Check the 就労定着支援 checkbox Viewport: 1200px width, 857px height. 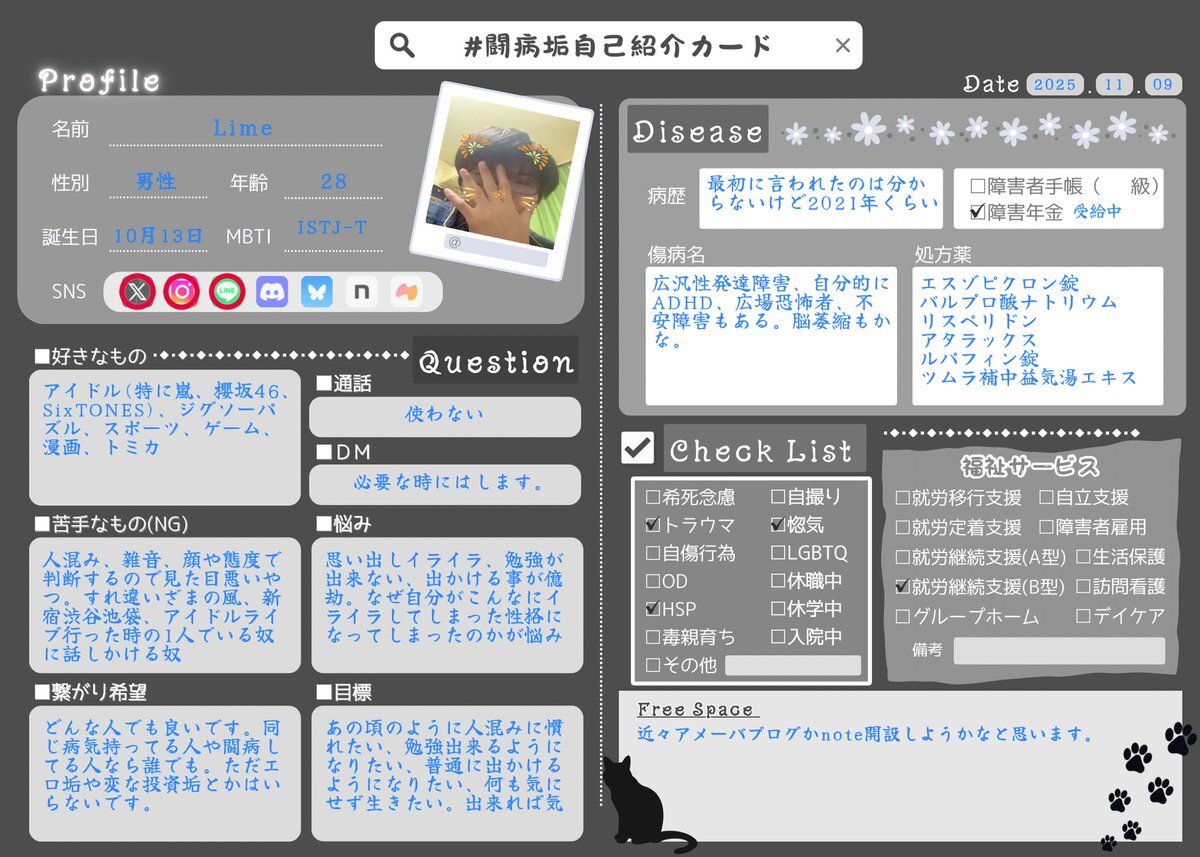pyautogui.click(x=902, y=527)
